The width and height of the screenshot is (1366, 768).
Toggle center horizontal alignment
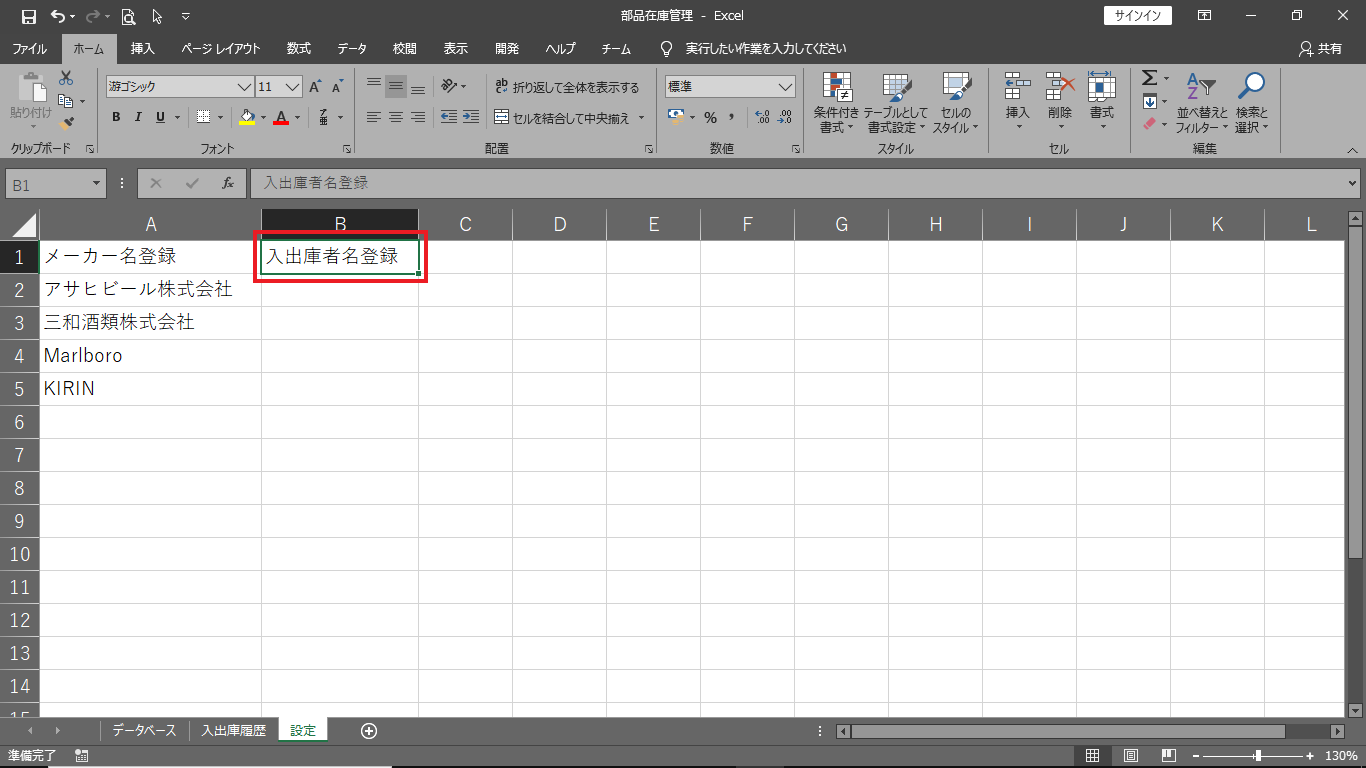pyautogui.click(x=396, y=117)
